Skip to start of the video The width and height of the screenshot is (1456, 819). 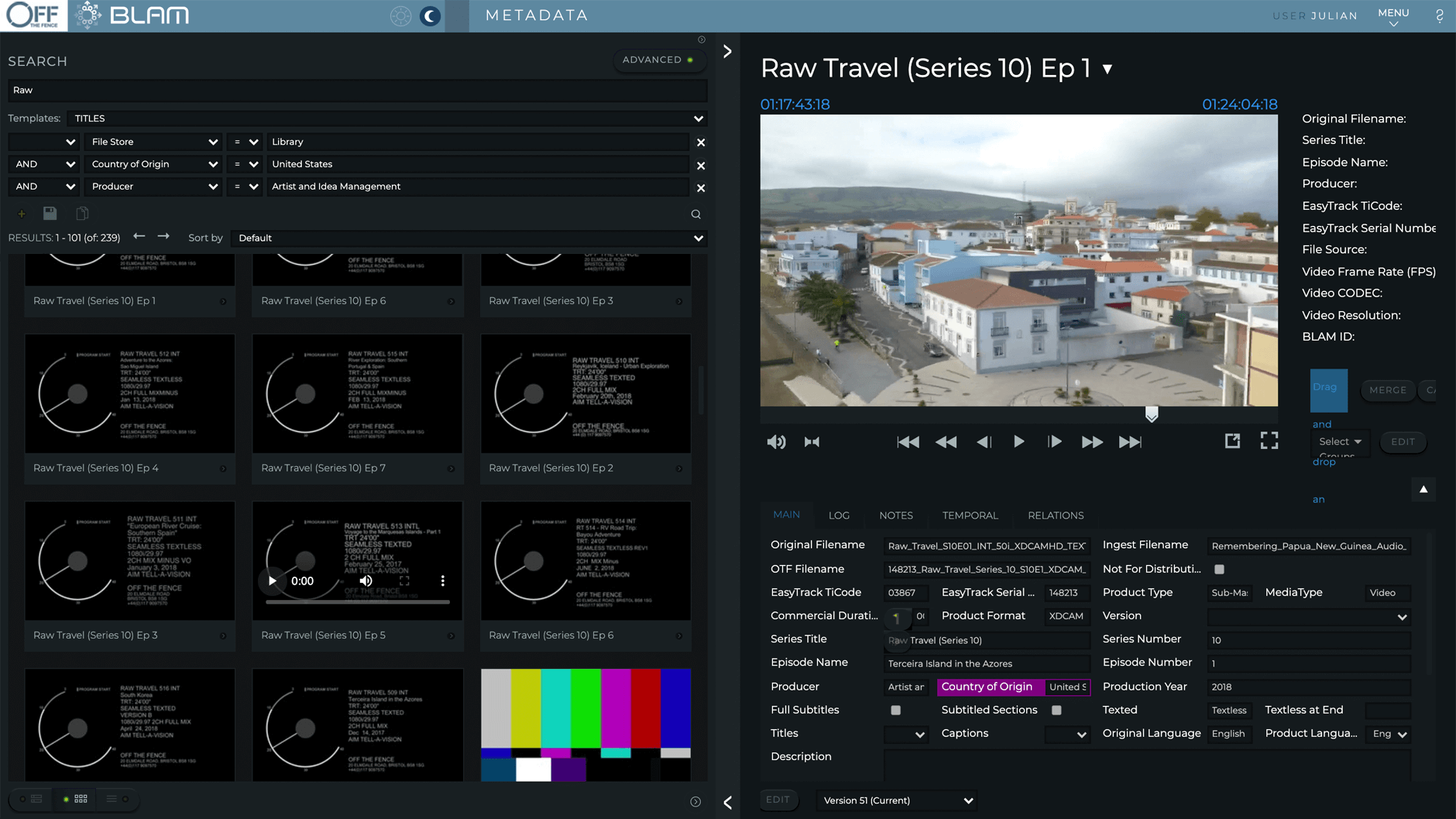click(x=908, y=442)
